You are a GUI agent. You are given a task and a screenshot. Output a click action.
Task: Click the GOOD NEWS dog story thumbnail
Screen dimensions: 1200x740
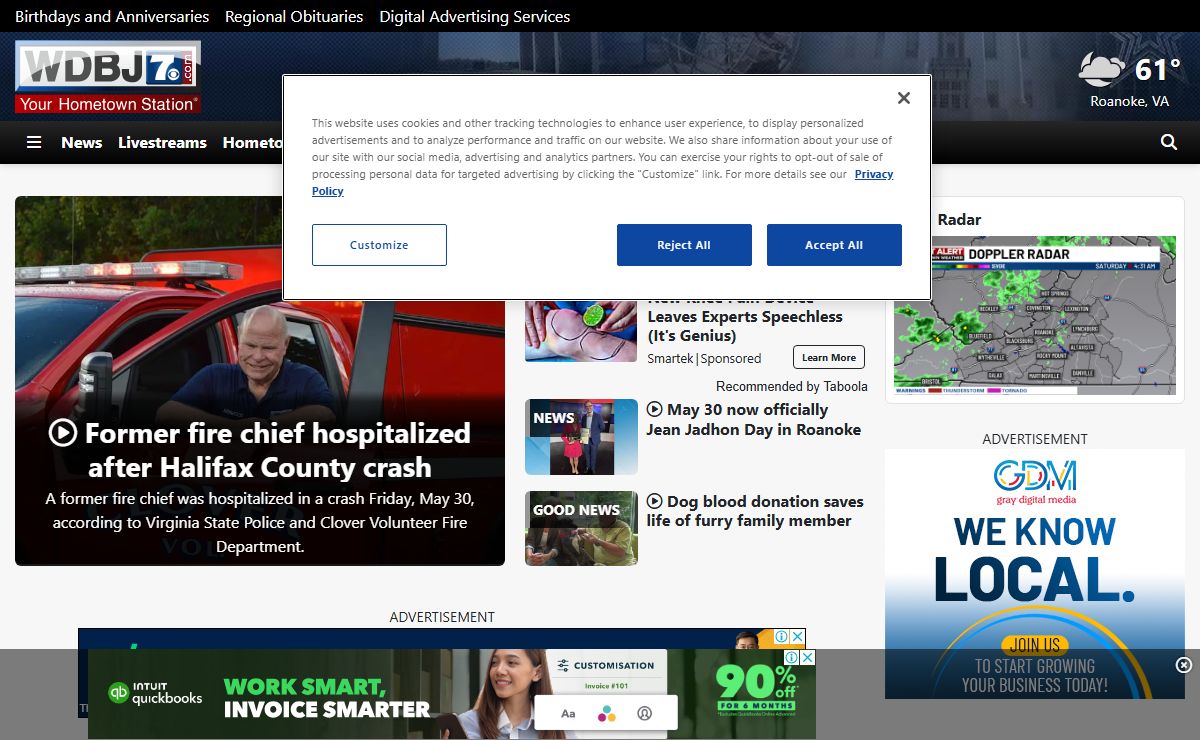point(581,528)
